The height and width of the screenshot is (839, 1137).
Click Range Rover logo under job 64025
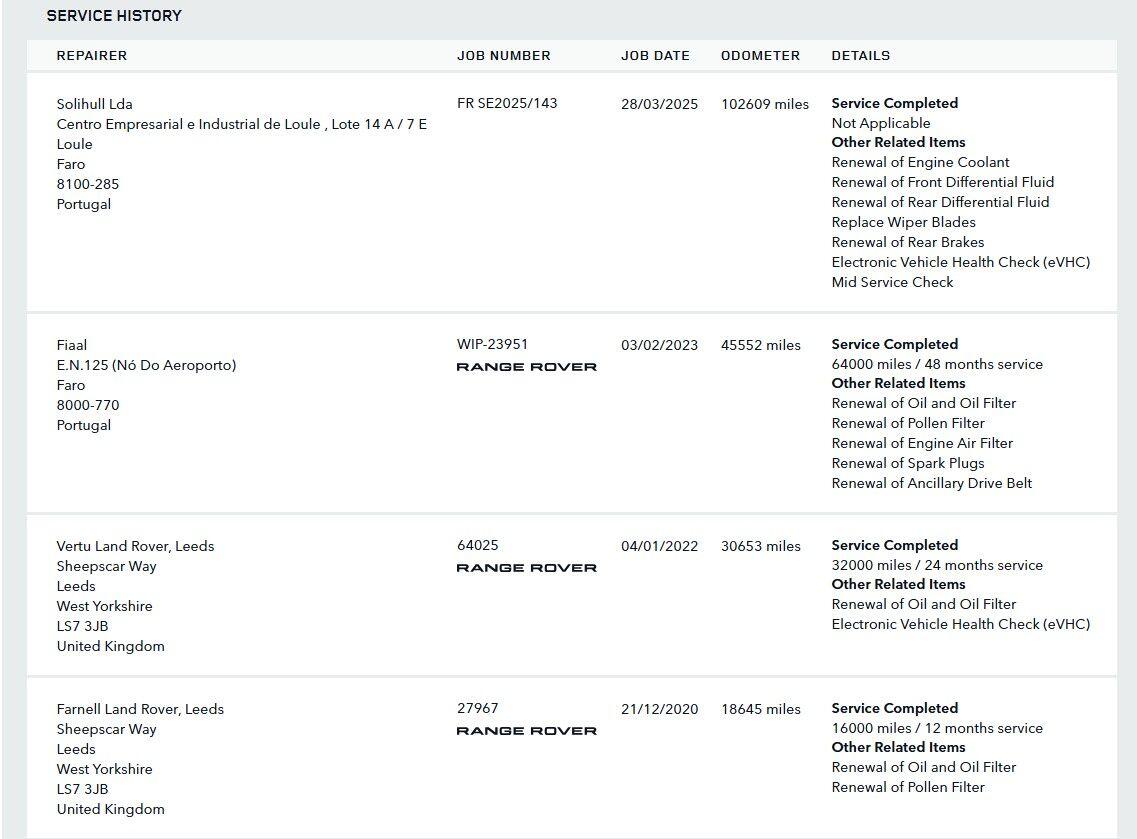pyautogui.click(x=526, y=568)
